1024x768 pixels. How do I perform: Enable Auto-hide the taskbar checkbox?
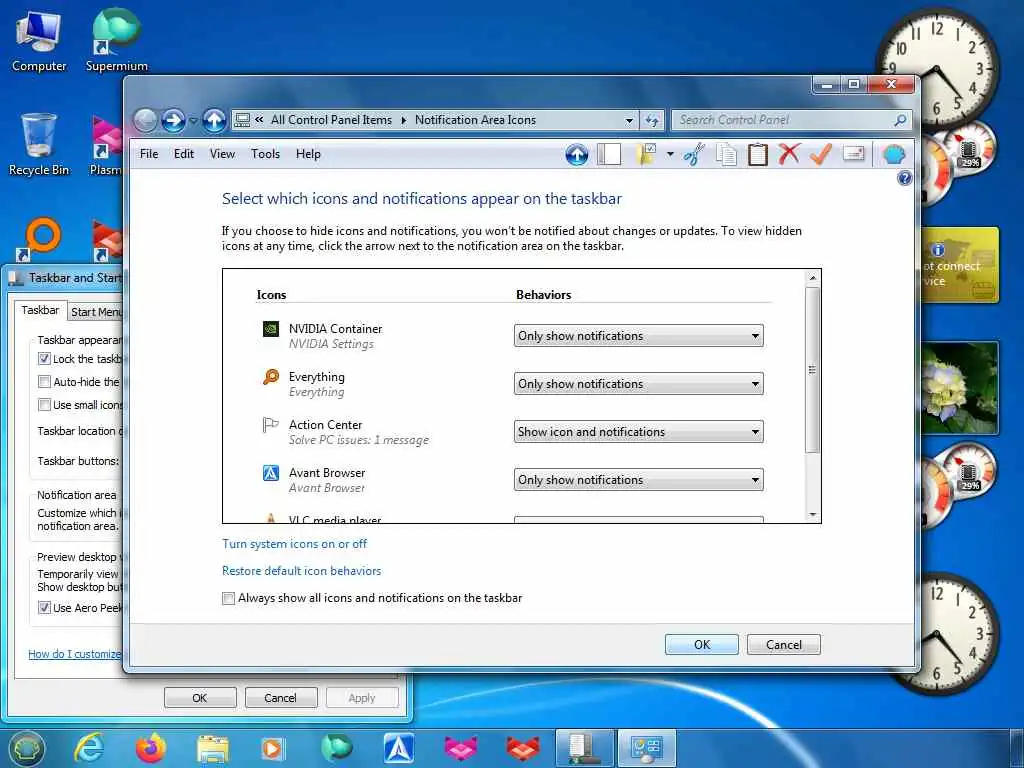click(44, 381)
